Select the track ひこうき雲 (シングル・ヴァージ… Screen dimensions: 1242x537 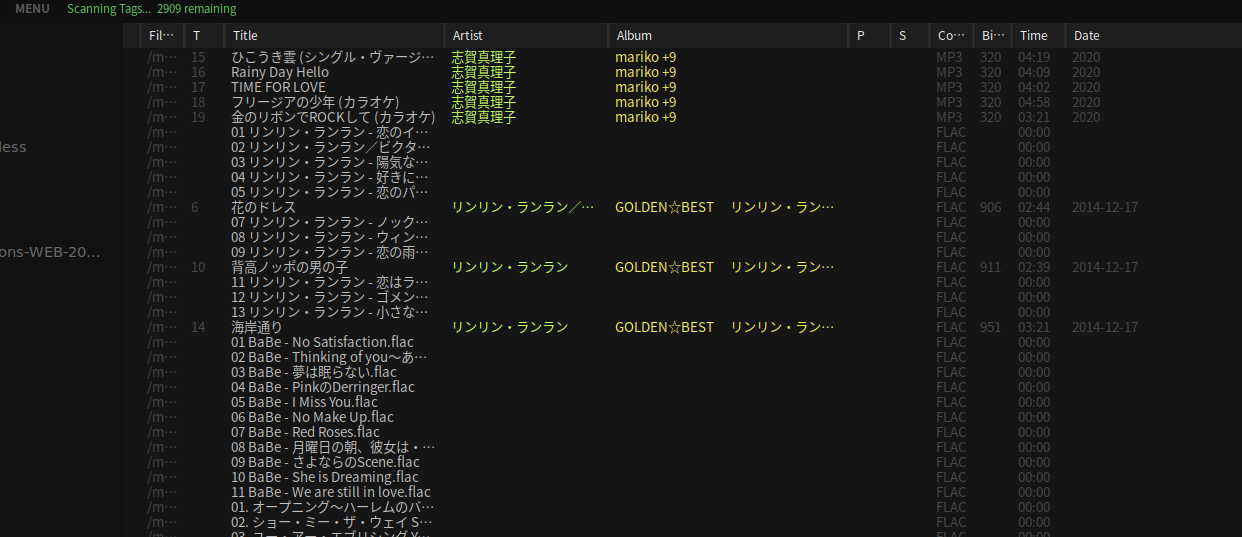coord(333,57)
